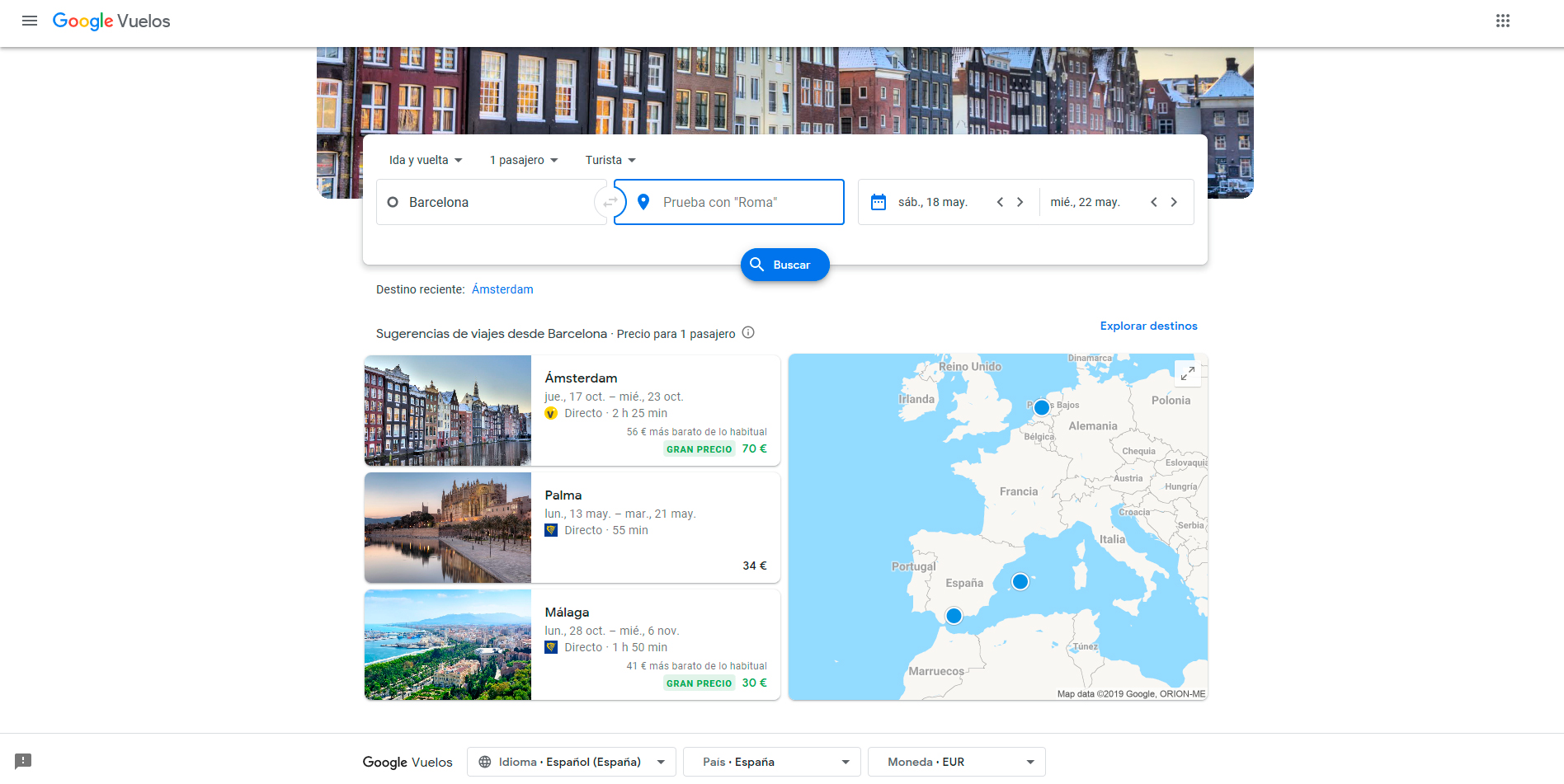Open the Málaga photo thumbnail
Image resolution: width=1564 pixels, height=784 pixels.
(x=448, y=645)
